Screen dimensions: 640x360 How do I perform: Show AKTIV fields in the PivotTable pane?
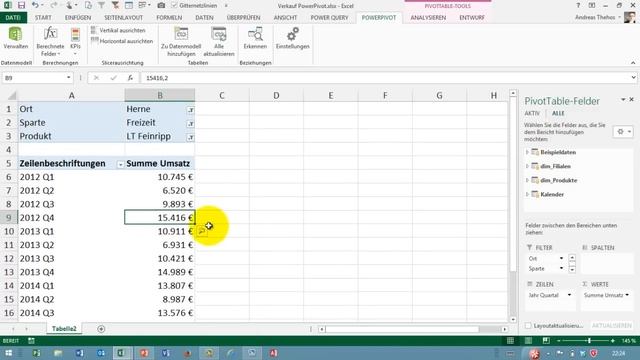[x=532, y=113]
